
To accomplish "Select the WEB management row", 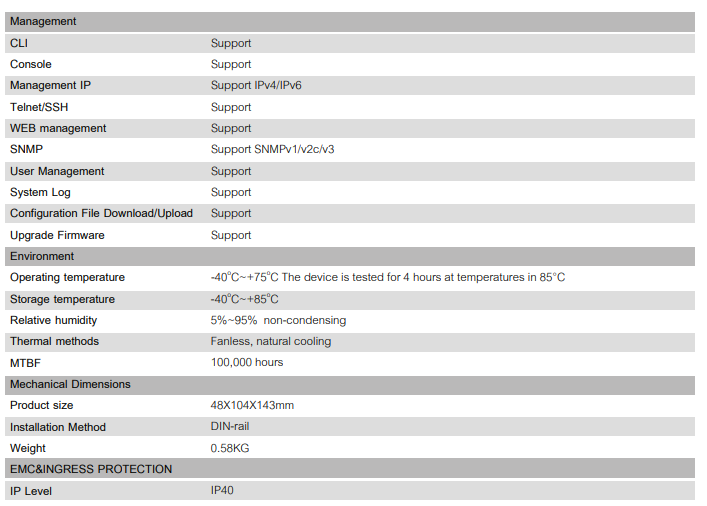I will point(350,129).
